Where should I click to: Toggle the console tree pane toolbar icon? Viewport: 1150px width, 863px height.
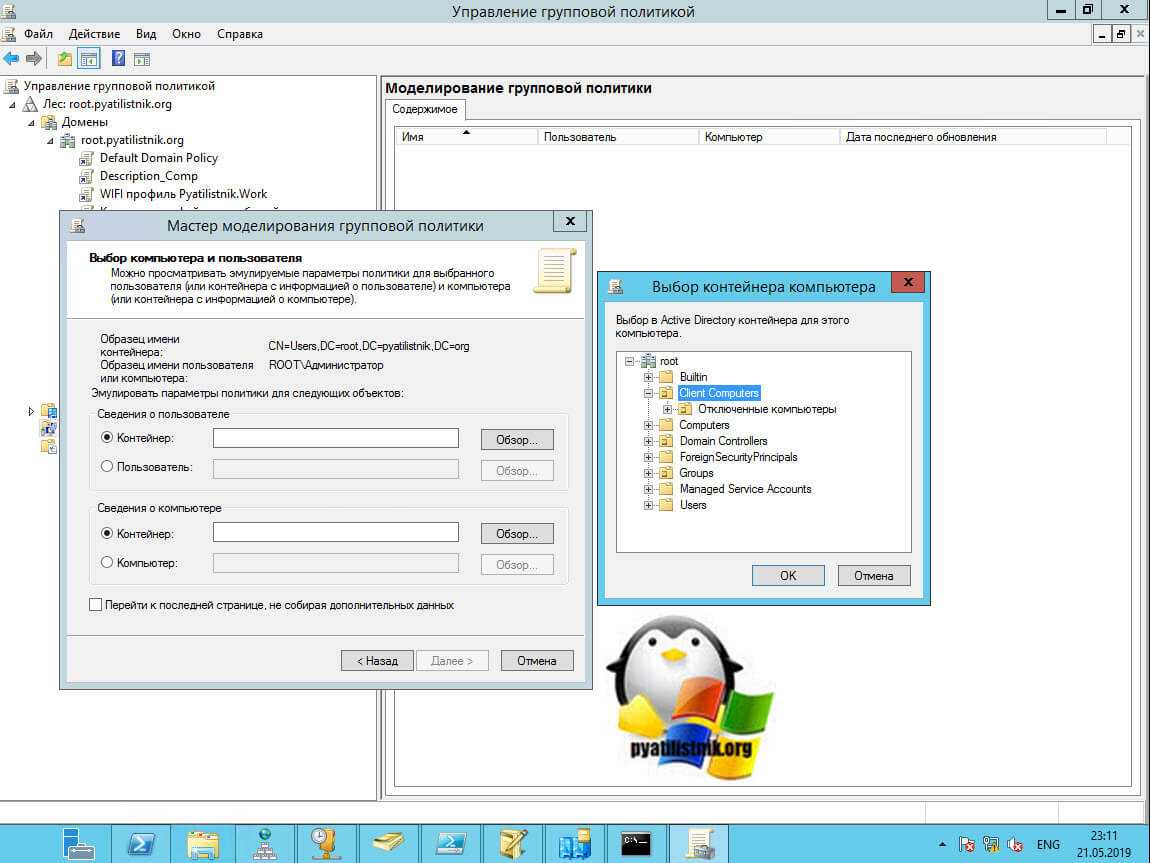pyautogui.click(x=89, y=58)
